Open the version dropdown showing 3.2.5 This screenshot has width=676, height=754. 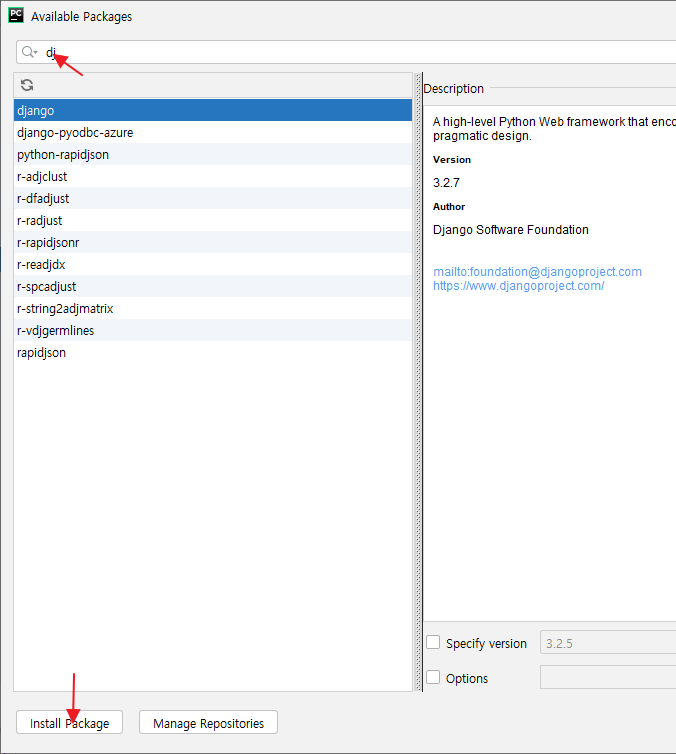pyautogui.click(x=608, y=643)
